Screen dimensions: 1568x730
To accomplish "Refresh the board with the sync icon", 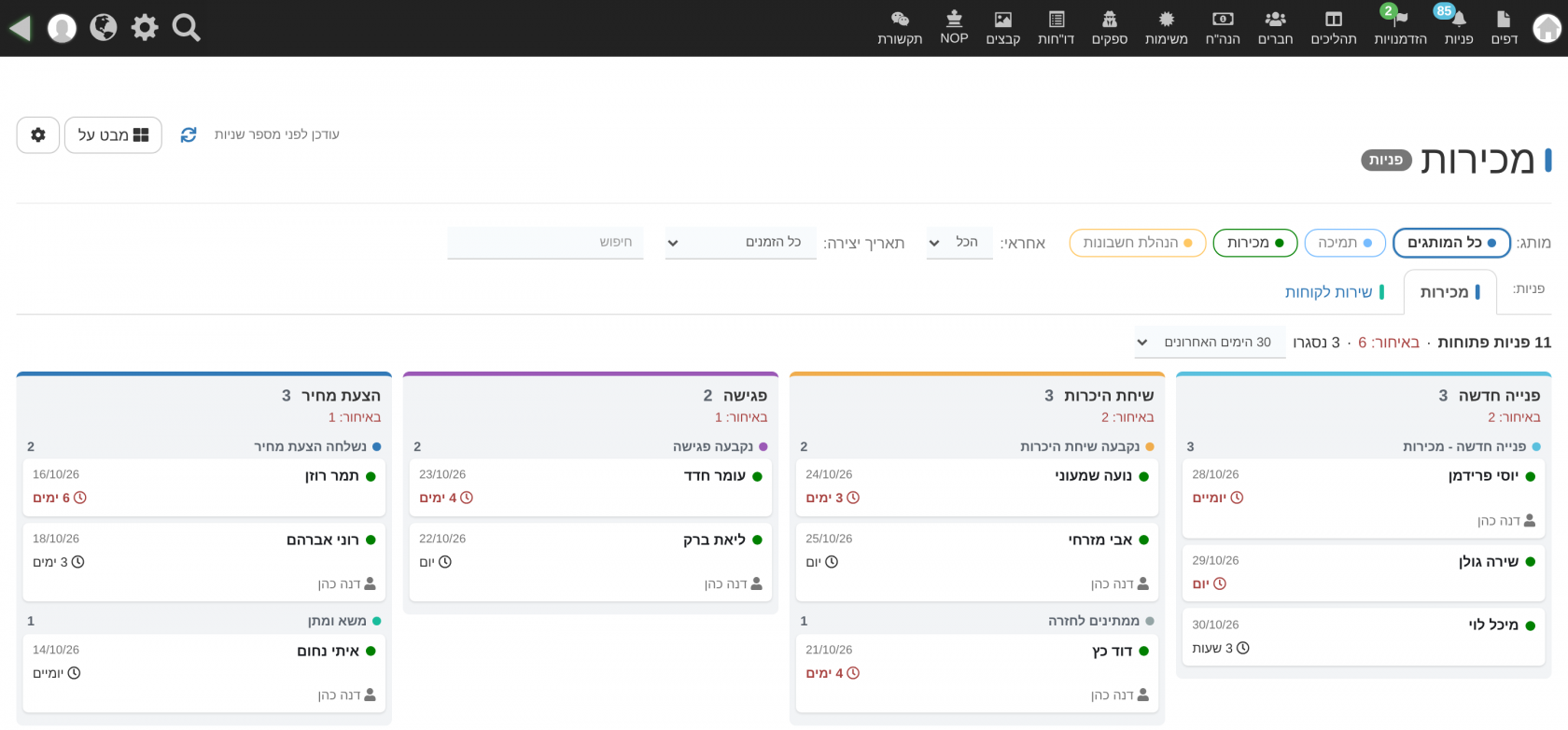I will (x=189, y=134).
